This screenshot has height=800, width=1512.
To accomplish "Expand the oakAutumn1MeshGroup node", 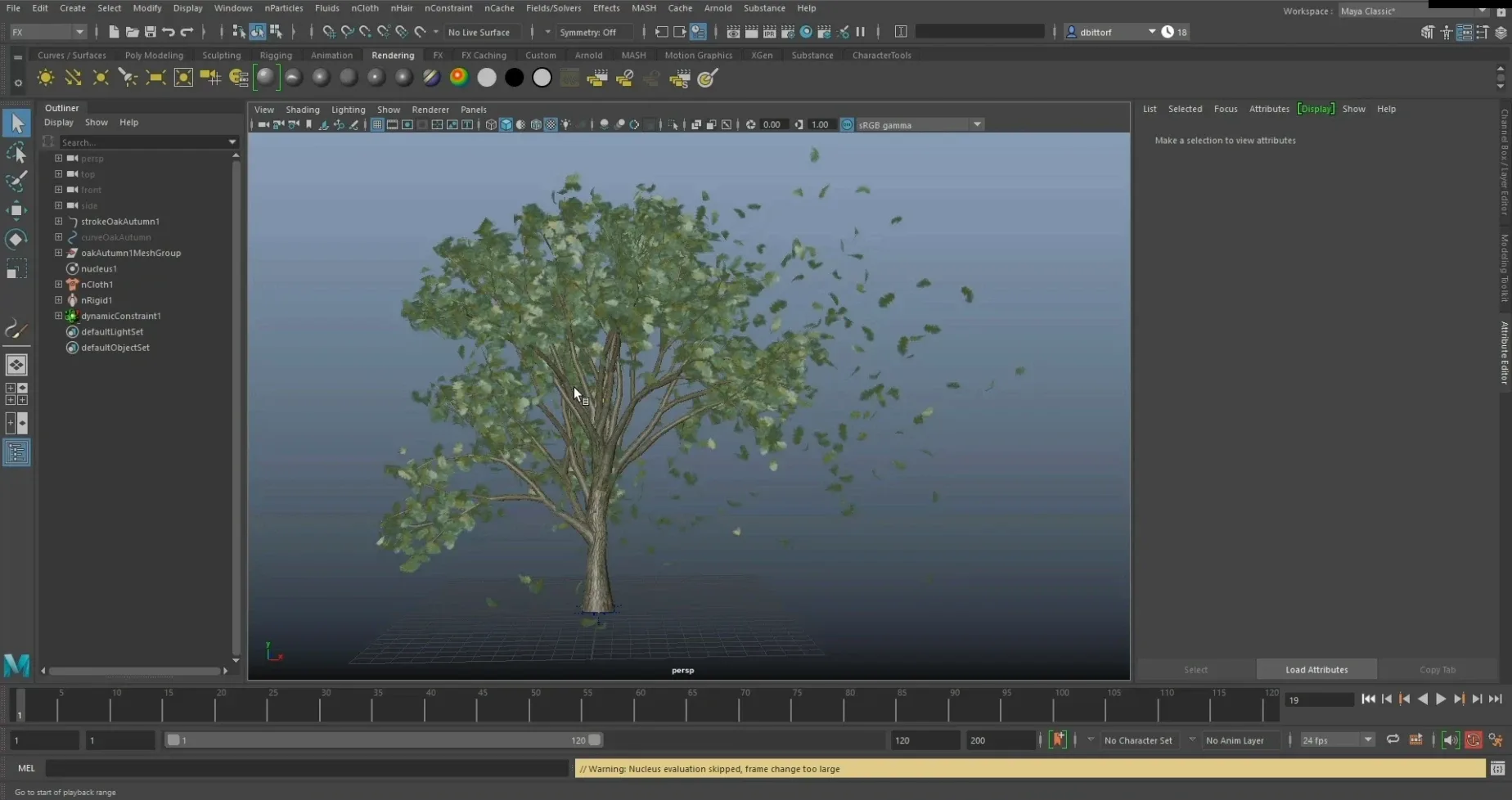I will tap(58, 253).
